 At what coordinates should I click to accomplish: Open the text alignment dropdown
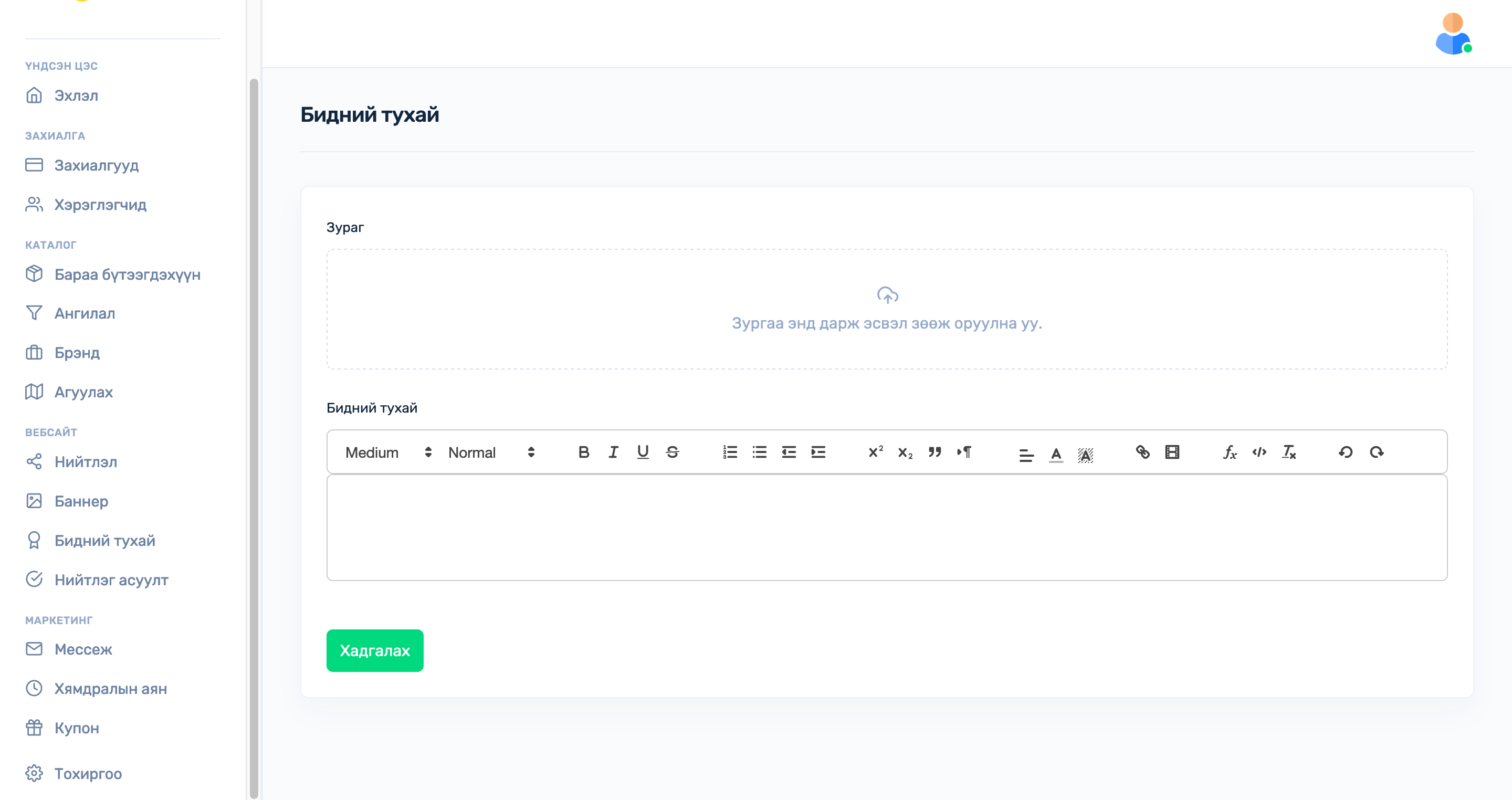pyautogui.click(x=1026, y=454)
